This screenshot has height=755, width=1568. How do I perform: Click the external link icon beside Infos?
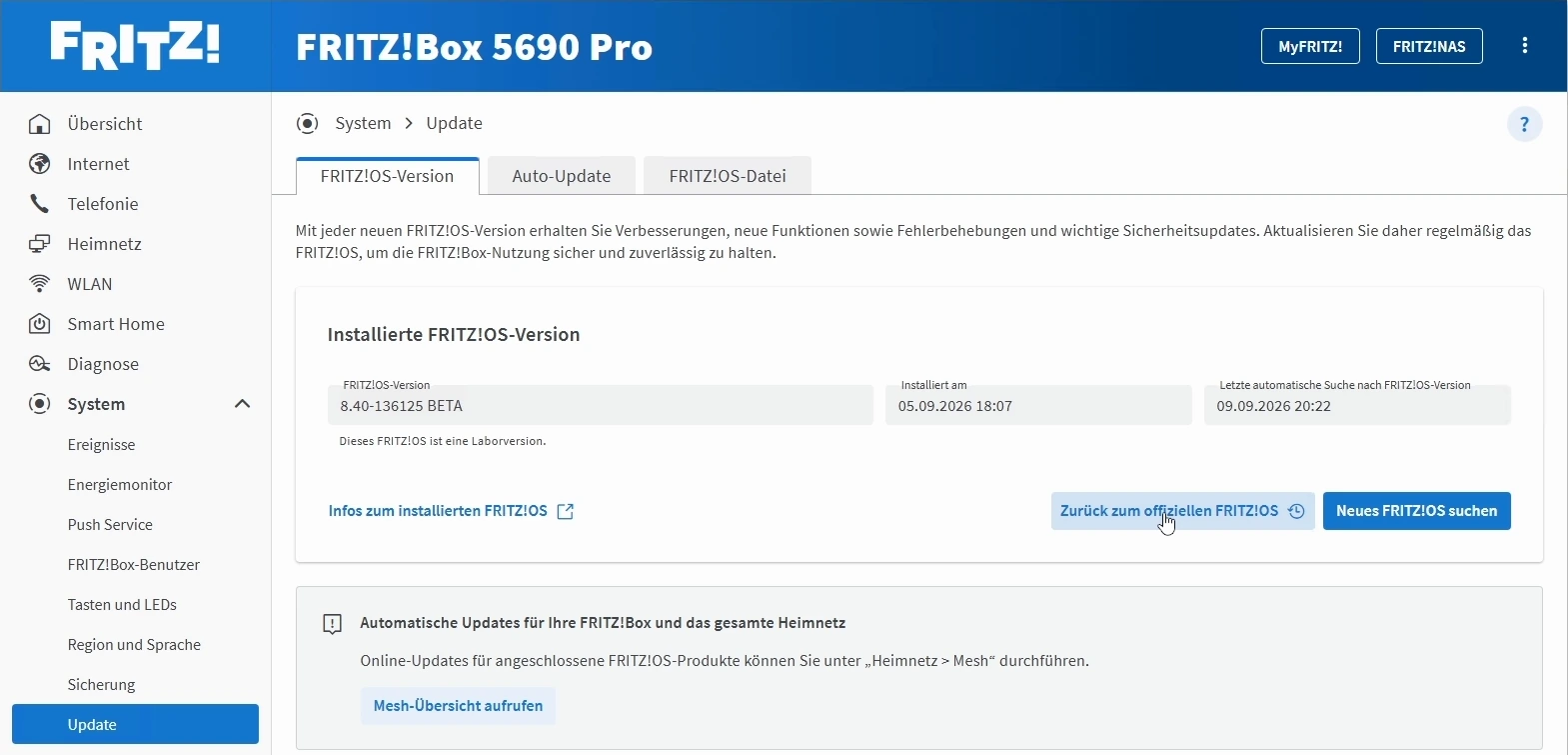pos(566,511)
